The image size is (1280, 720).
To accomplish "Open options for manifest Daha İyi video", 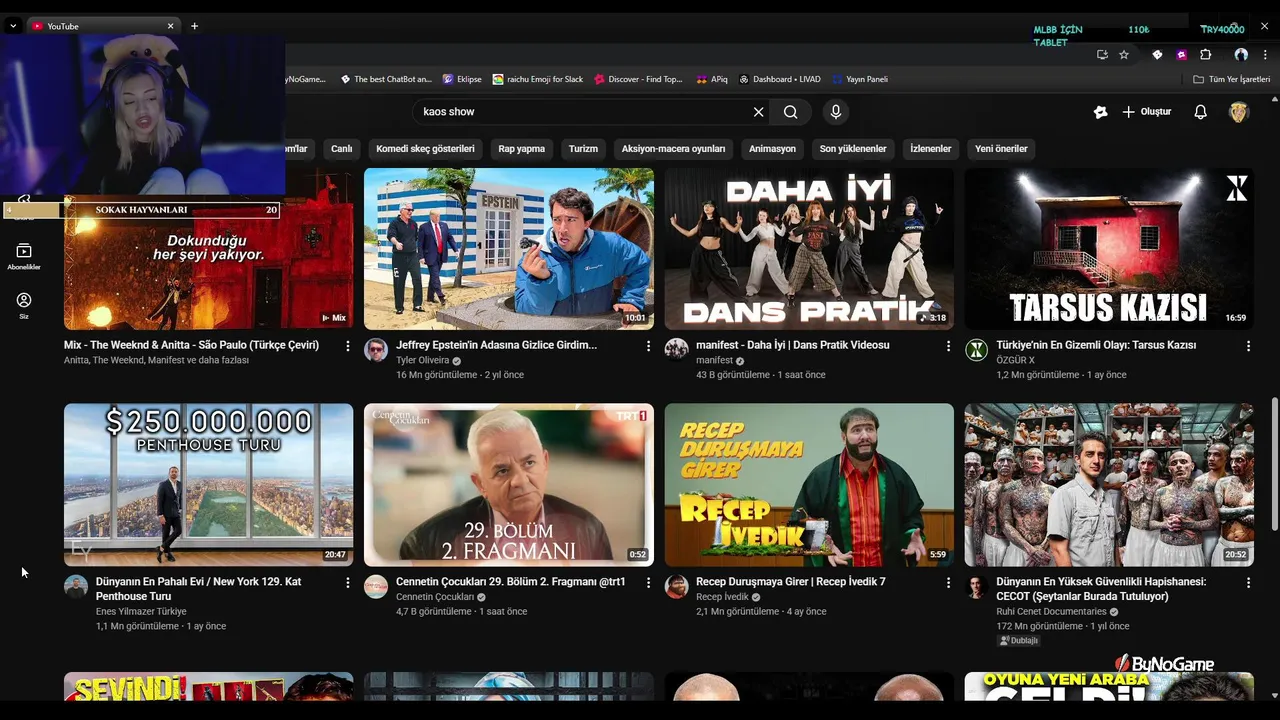I will (948, 346).
